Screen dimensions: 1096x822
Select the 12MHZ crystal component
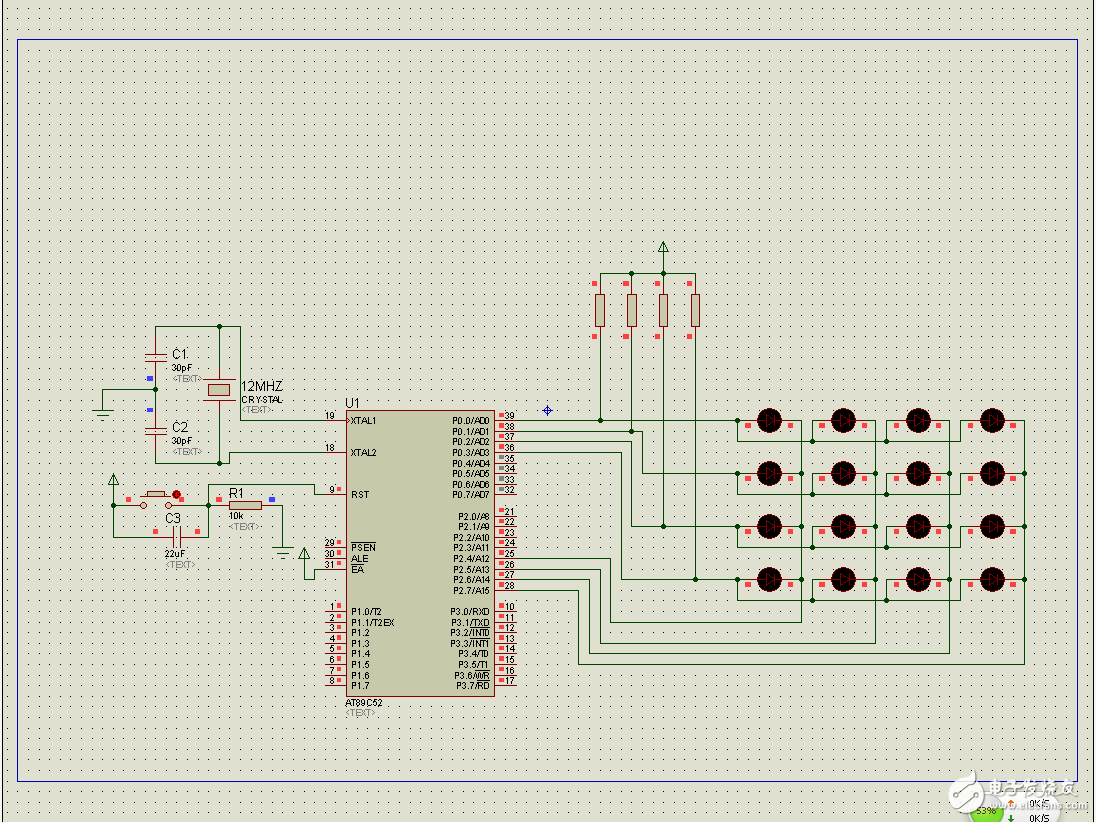[219, 390]
